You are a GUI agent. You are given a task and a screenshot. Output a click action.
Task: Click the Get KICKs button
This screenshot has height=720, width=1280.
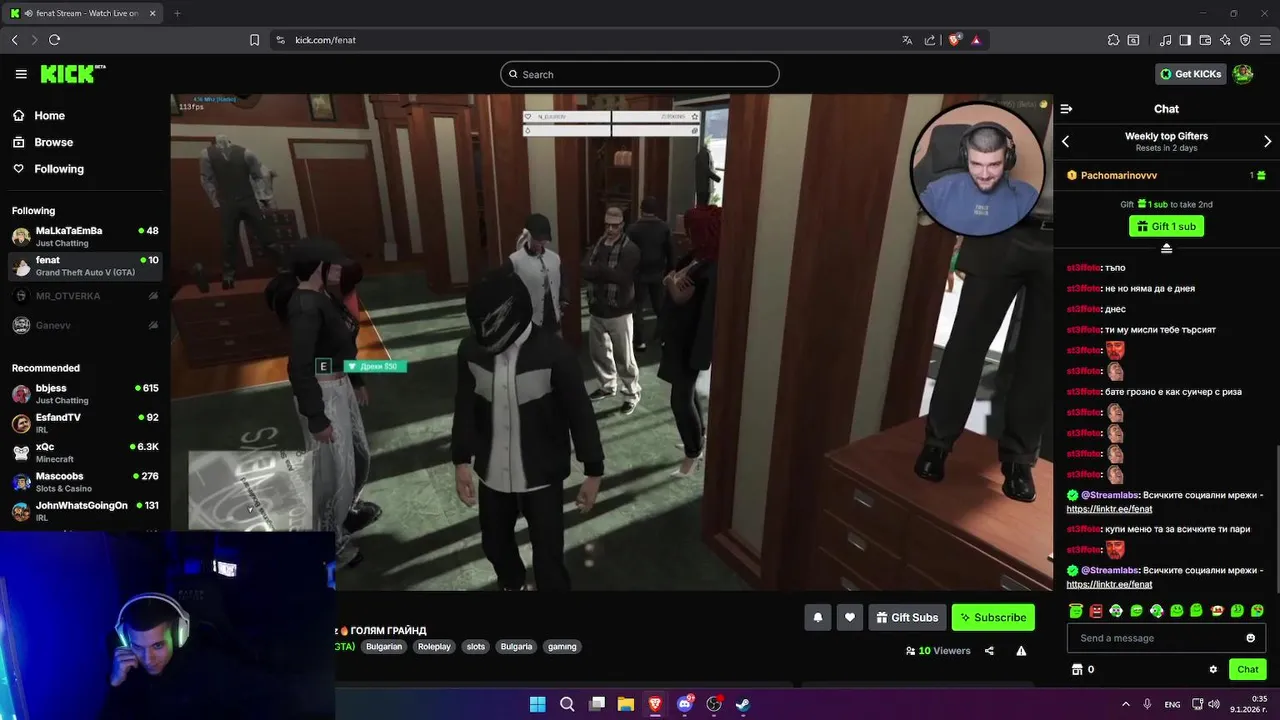point(1190,74)
